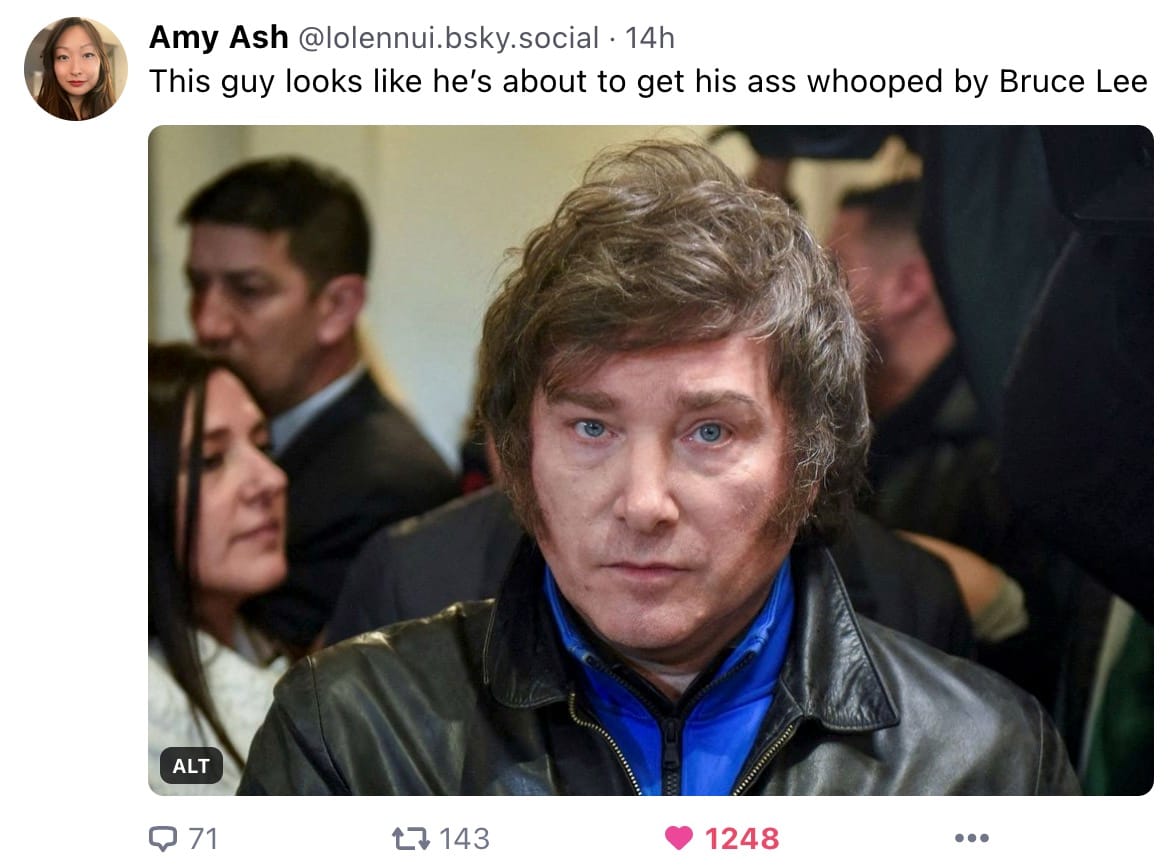The width and height of the screenshot is (1176, 866).
Task: Click the man's tousled hair in photo
Action: (675, 270)
